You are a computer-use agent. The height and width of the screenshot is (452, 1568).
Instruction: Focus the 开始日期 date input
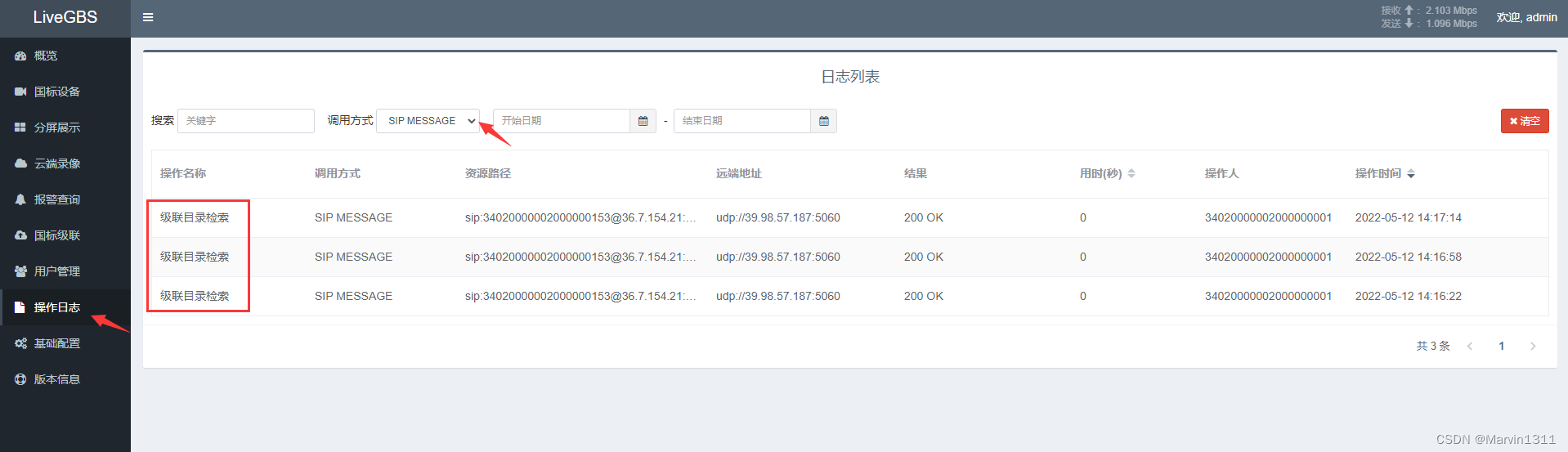[x=562, y=121]
